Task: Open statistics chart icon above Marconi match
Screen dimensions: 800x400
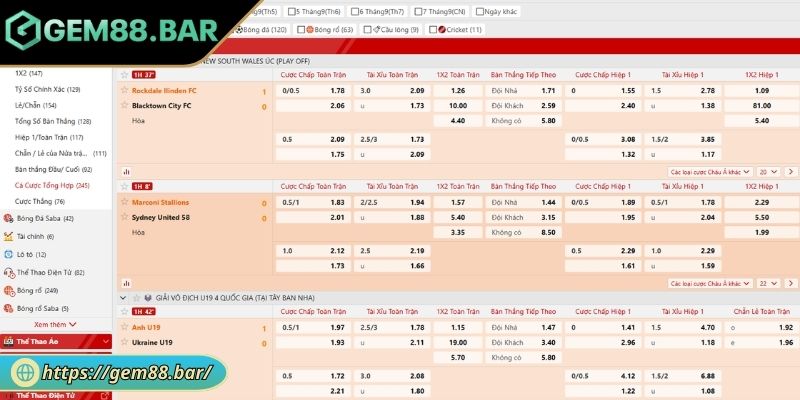Action: pyautogui.click(x=125, y=171)
